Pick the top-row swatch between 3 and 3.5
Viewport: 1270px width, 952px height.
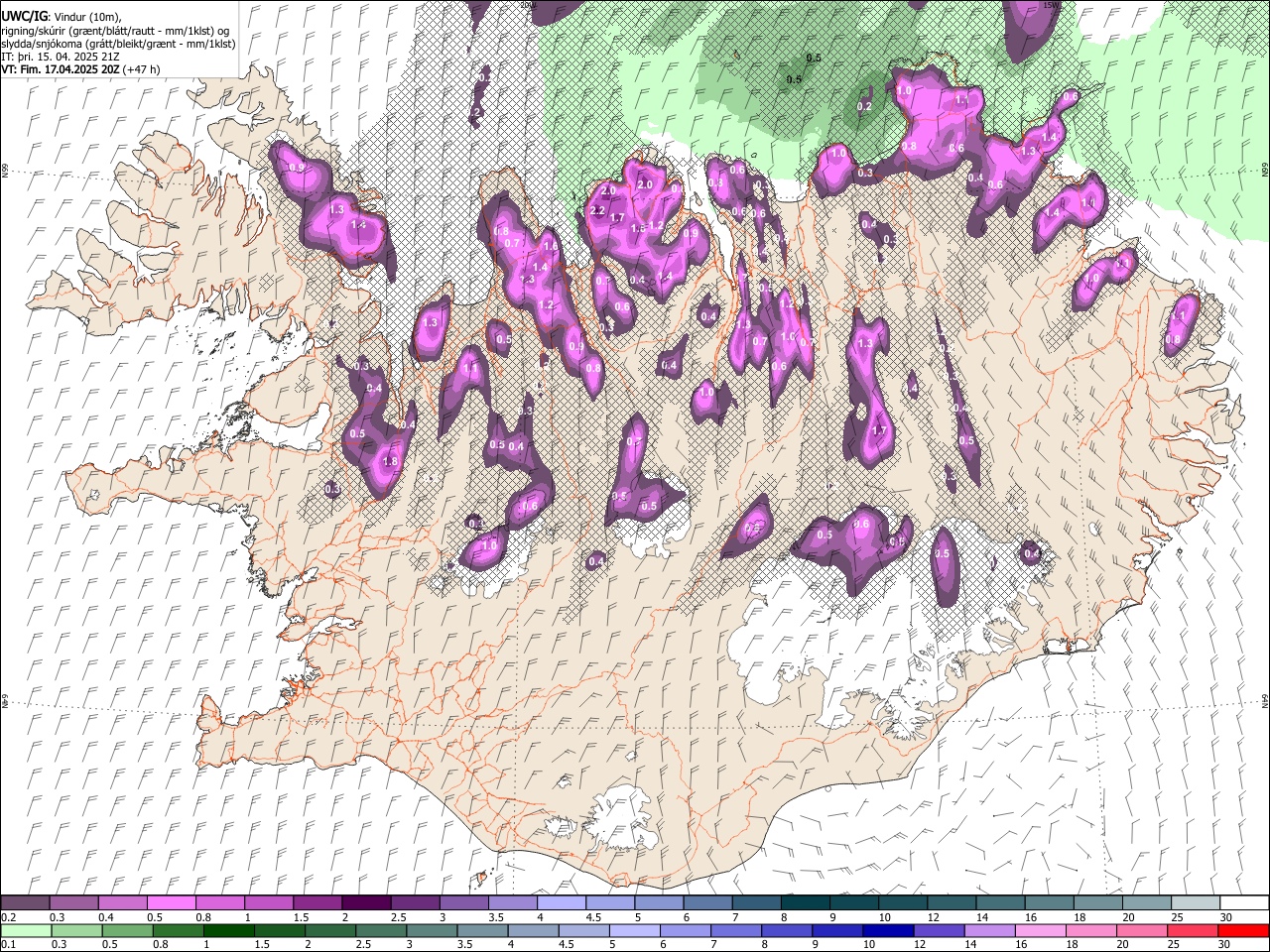pyautogui.click(x=463, y=902)
